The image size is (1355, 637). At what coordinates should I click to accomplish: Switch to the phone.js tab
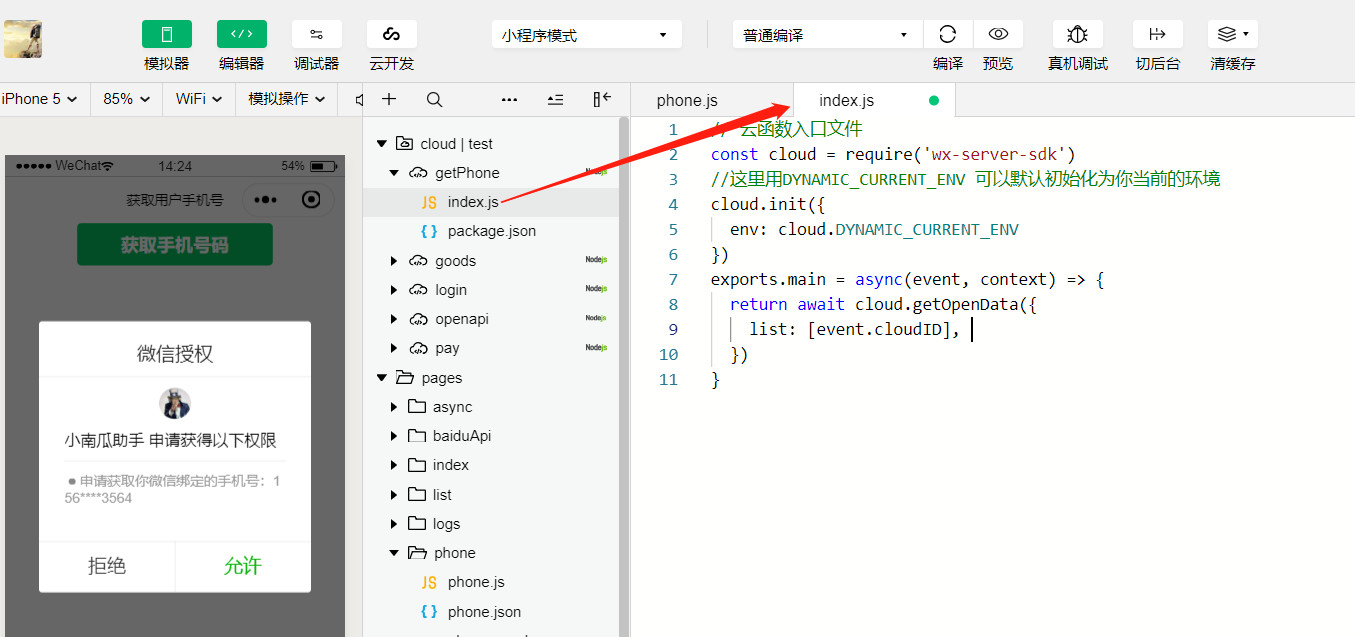pyautogui.click(x=687, y=100)
